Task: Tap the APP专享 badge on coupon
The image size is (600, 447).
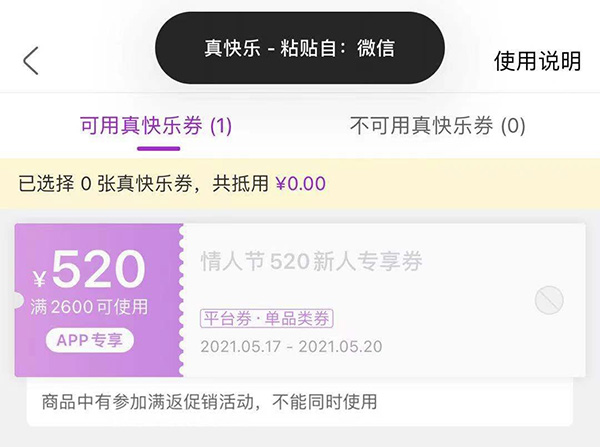Action: [x=89, y=339]
